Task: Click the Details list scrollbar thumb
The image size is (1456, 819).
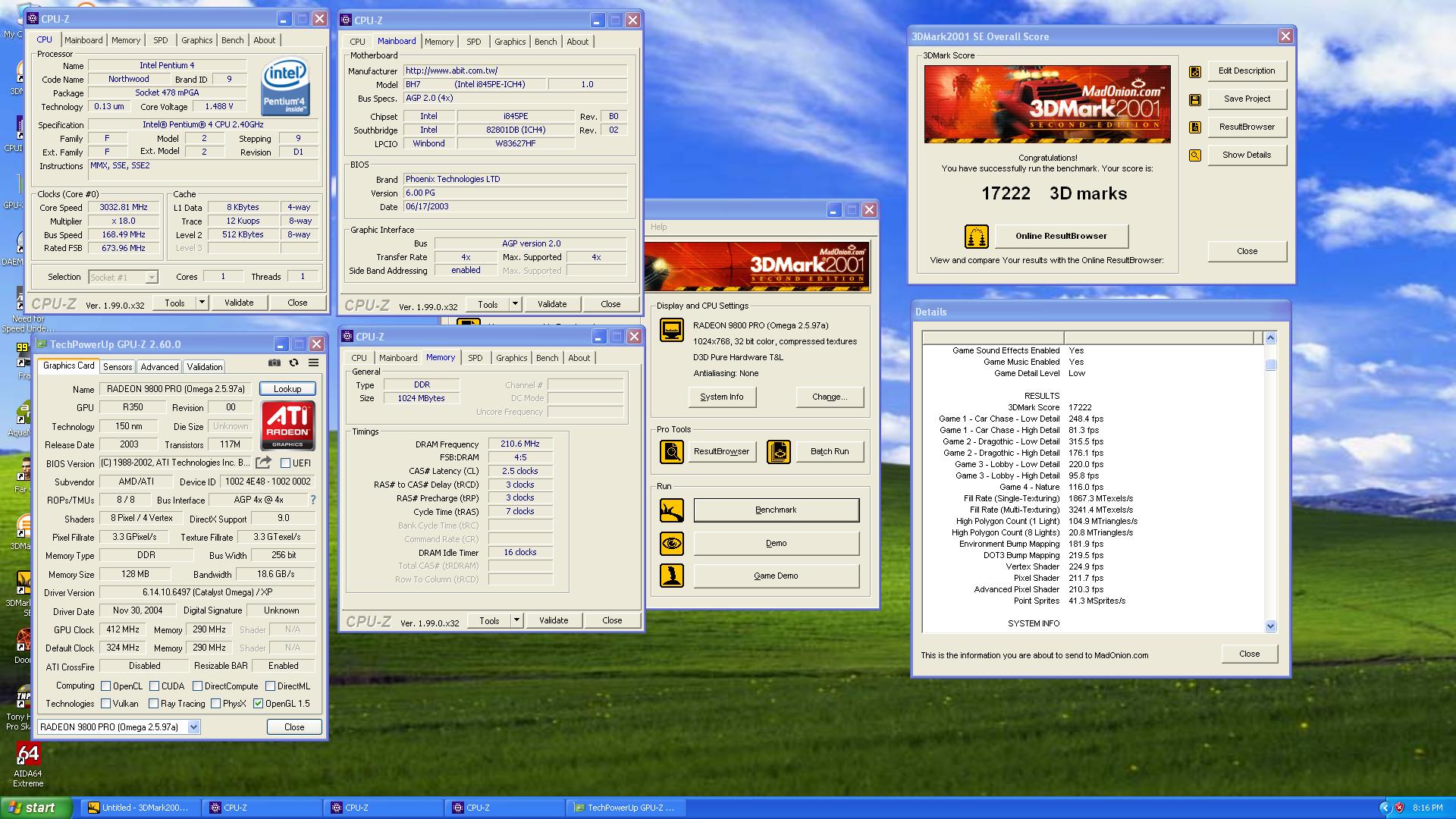Action: (1270, 366)
